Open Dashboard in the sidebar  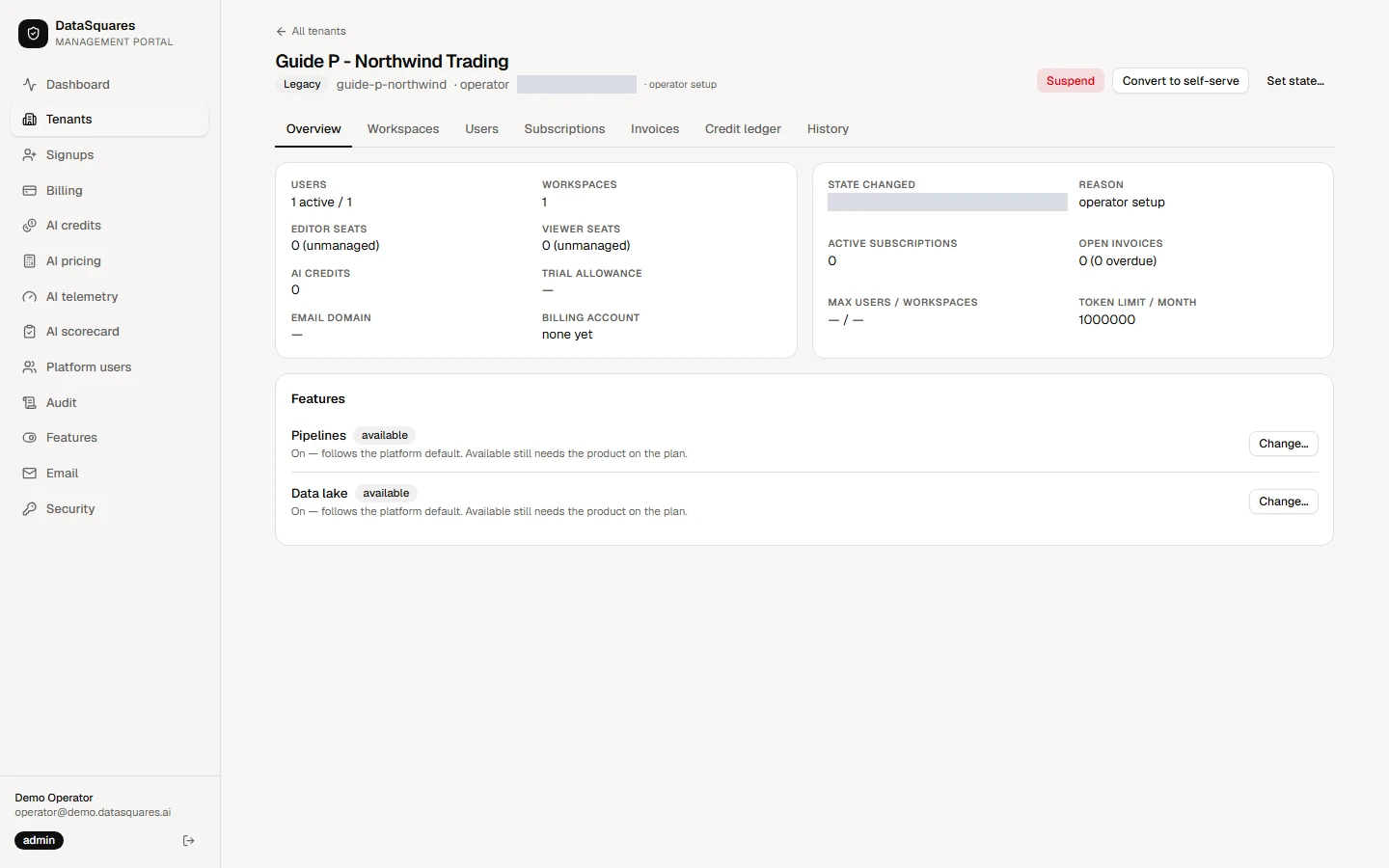point(110,84)
